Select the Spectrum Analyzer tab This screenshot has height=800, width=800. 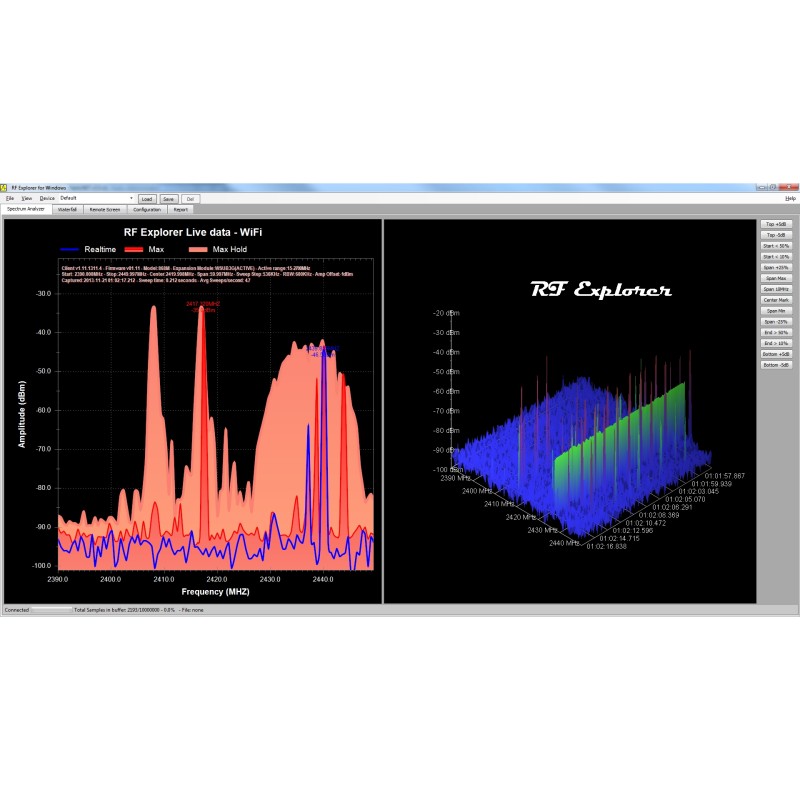26,209
